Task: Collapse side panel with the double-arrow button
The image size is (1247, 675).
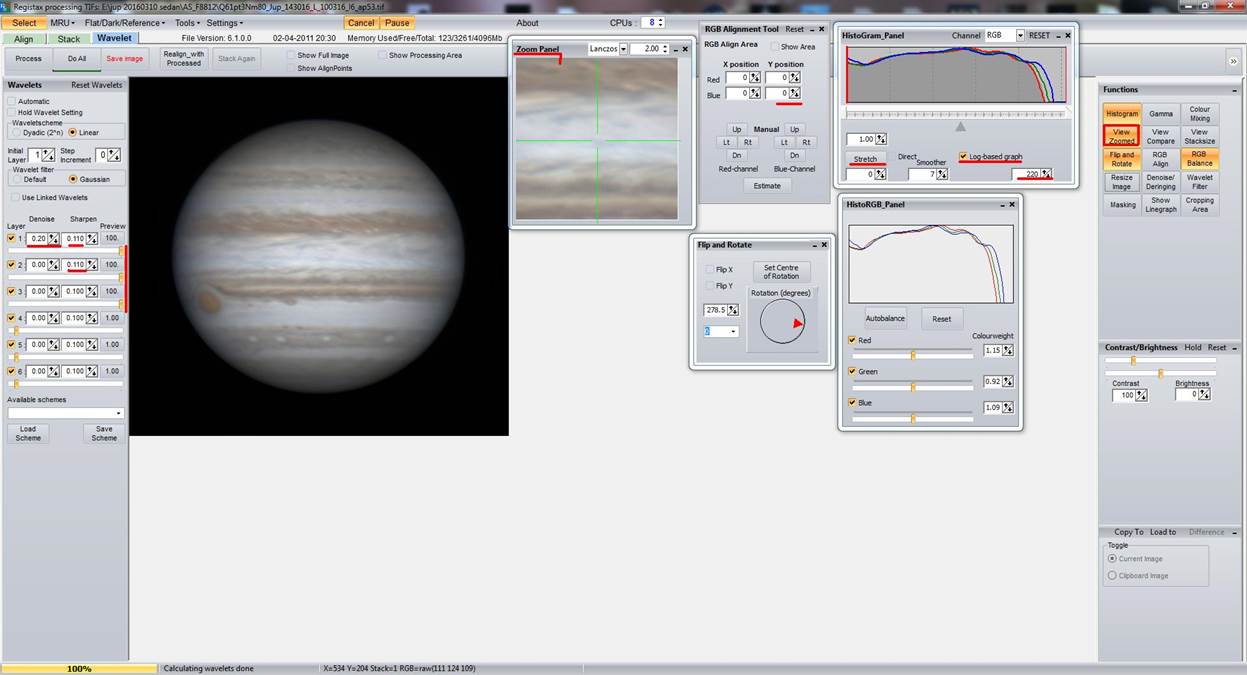Action: (1233, 61)
